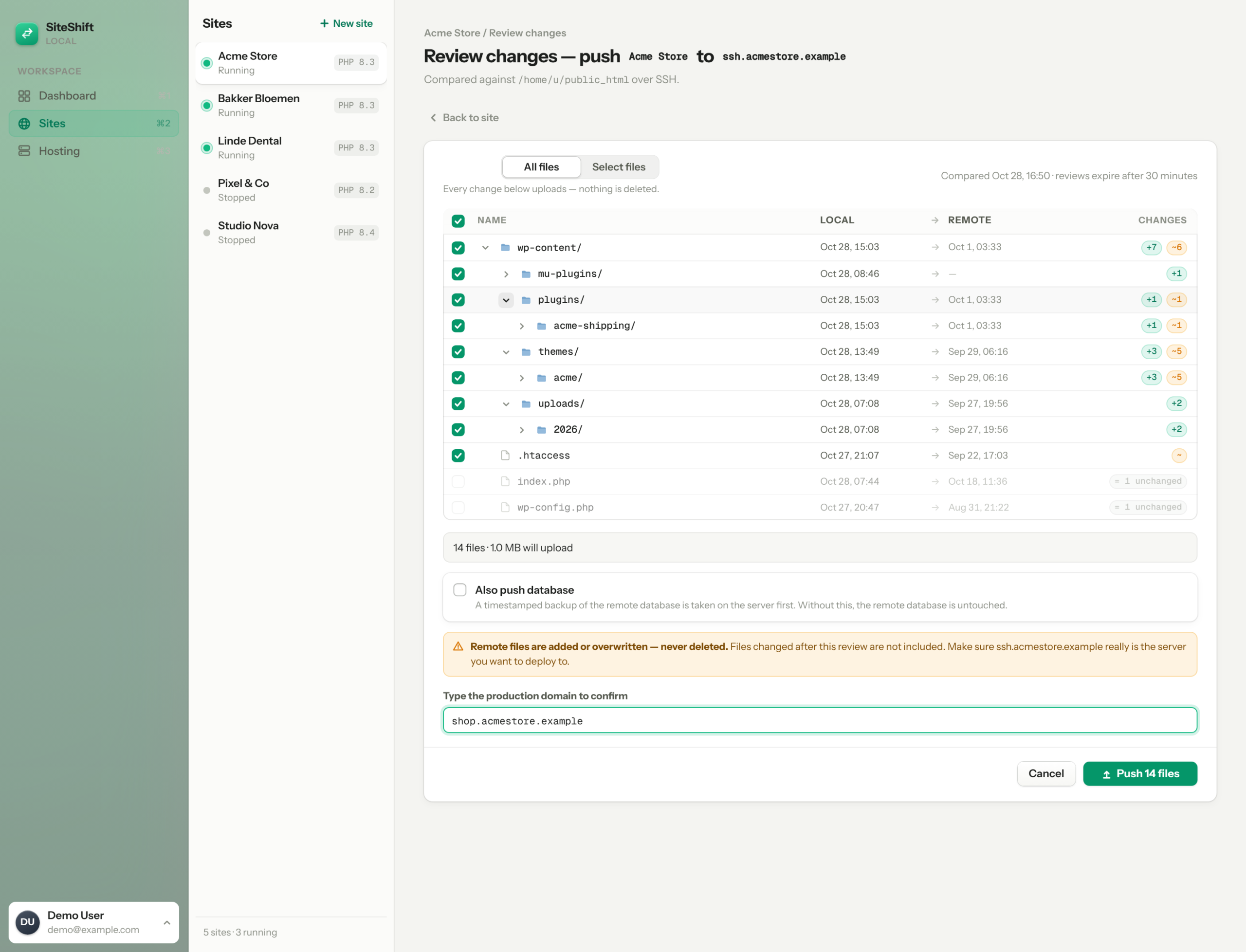This screenshot has height=952, width=1246.
Task: Collapse the plugins/ folder
Action: point(506,300)
